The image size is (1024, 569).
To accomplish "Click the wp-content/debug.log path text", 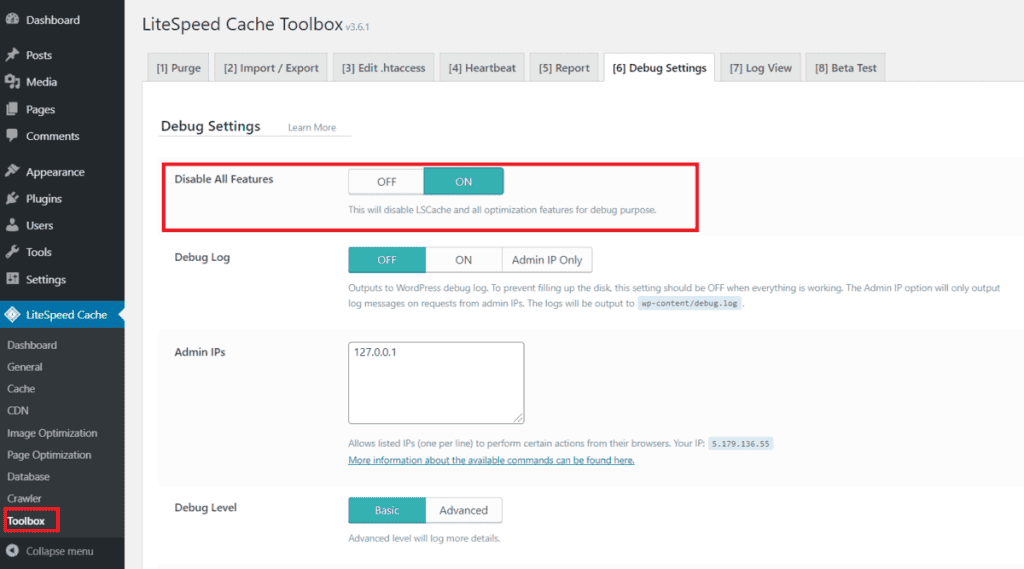I will 690,303.
